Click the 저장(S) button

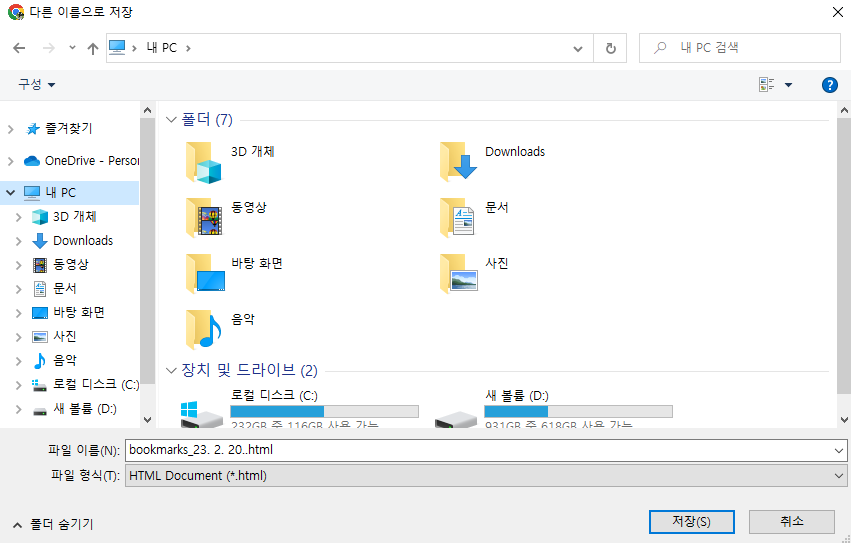691,522
